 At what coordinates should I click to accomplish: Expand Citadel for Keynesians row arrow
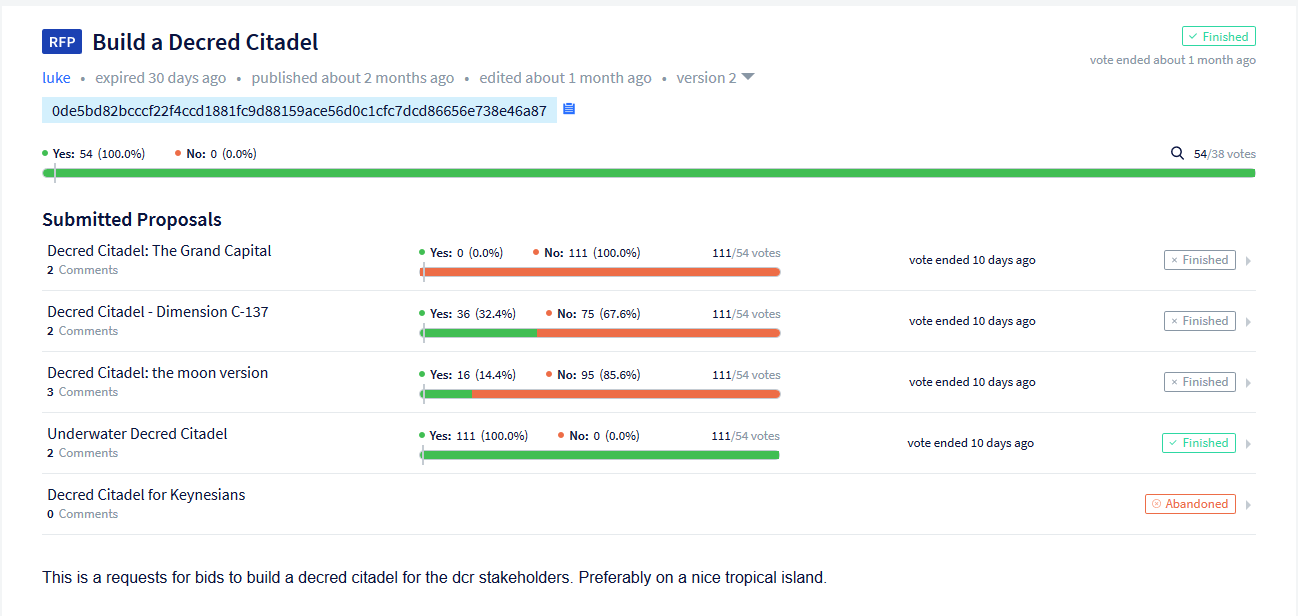point(1248,505)
